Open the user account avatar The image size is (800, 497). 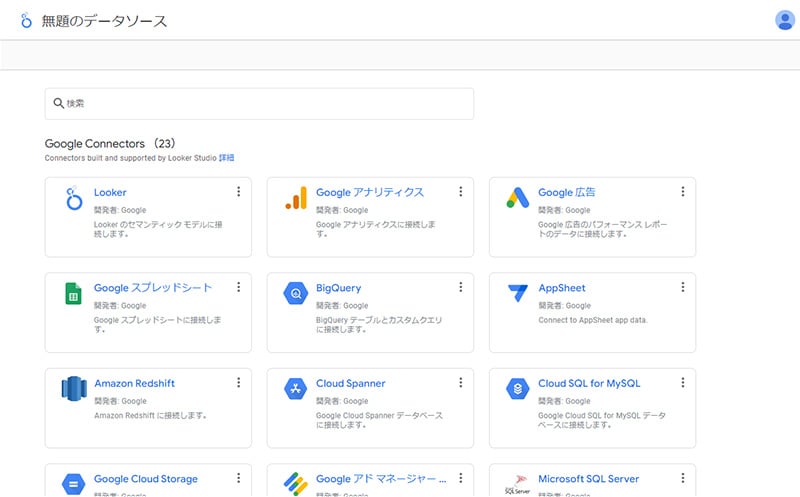pyautogui.click(x=785, y=20)
